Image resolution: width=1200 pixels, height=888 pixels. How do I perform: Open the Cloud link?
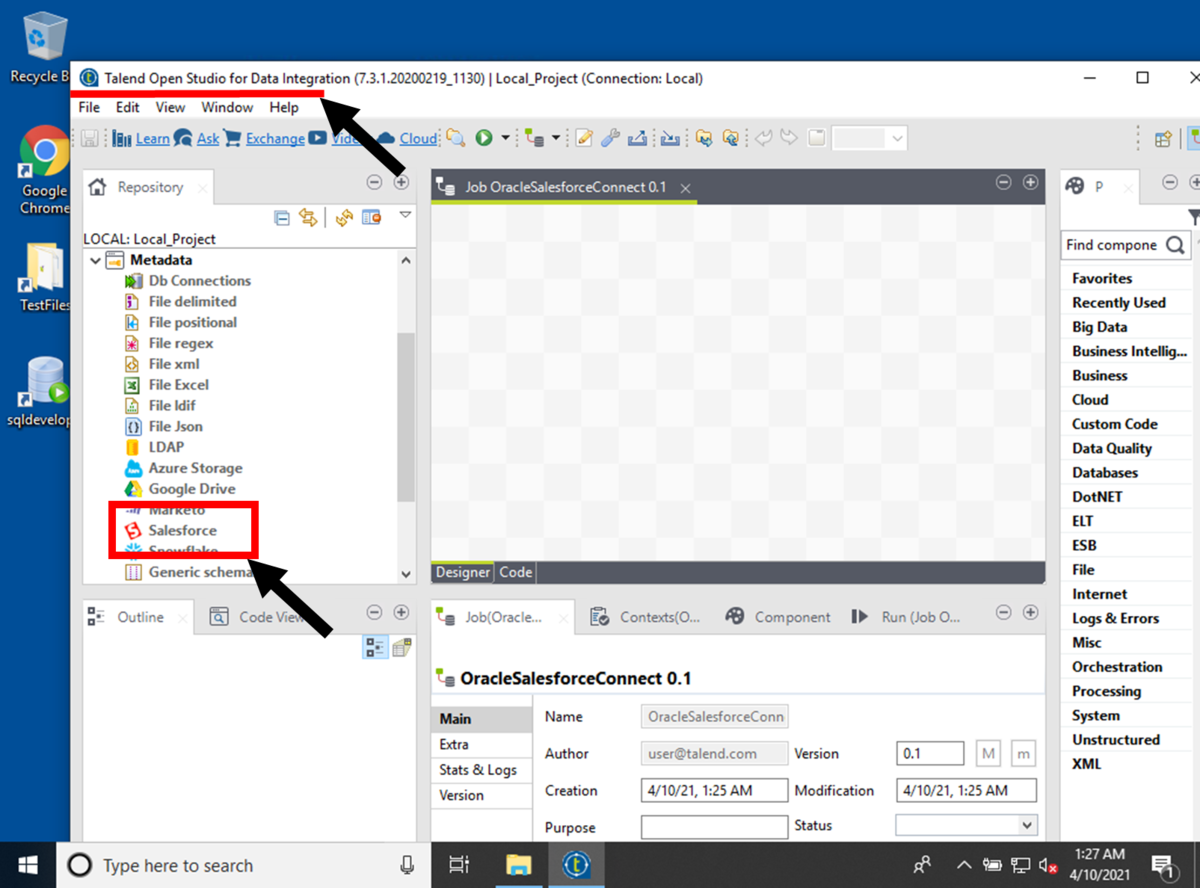pyautogui.click(x=418, y=139)
